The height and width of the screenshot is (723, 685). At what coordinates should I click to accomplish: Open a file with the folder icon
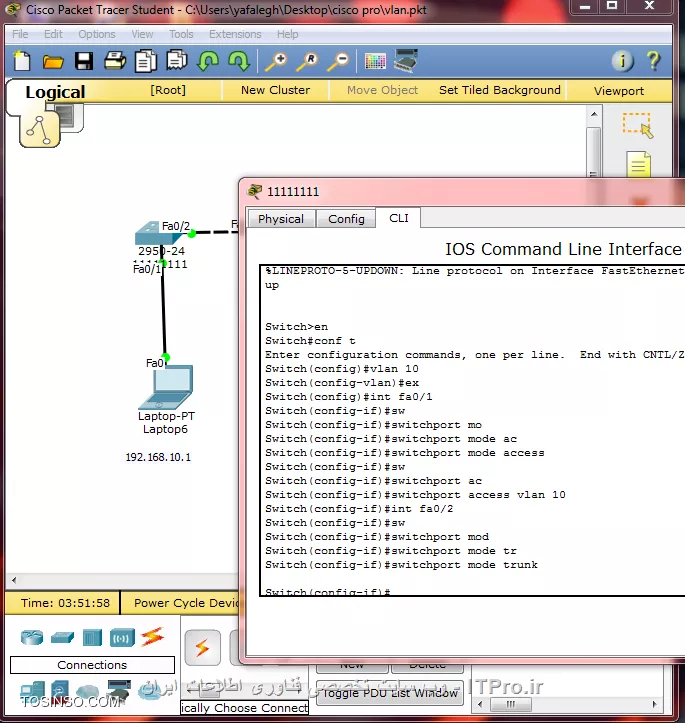53,61
